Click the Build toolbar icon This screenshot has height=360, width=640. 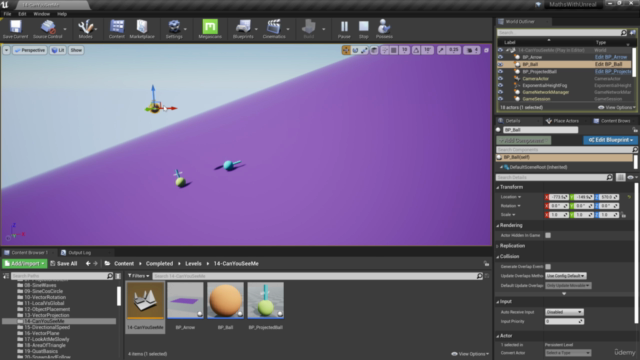pos(309,29)
